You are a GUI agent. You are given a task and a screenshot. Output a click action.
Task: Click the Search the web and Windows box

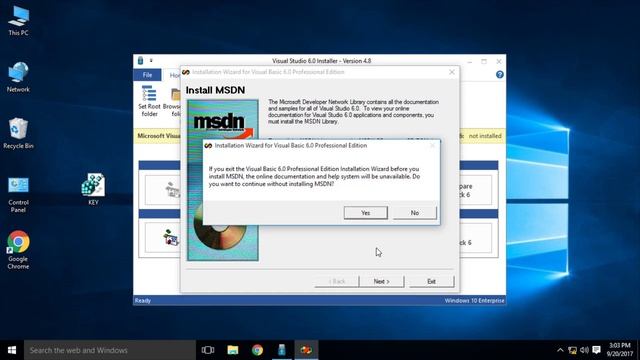coord(110,350)
